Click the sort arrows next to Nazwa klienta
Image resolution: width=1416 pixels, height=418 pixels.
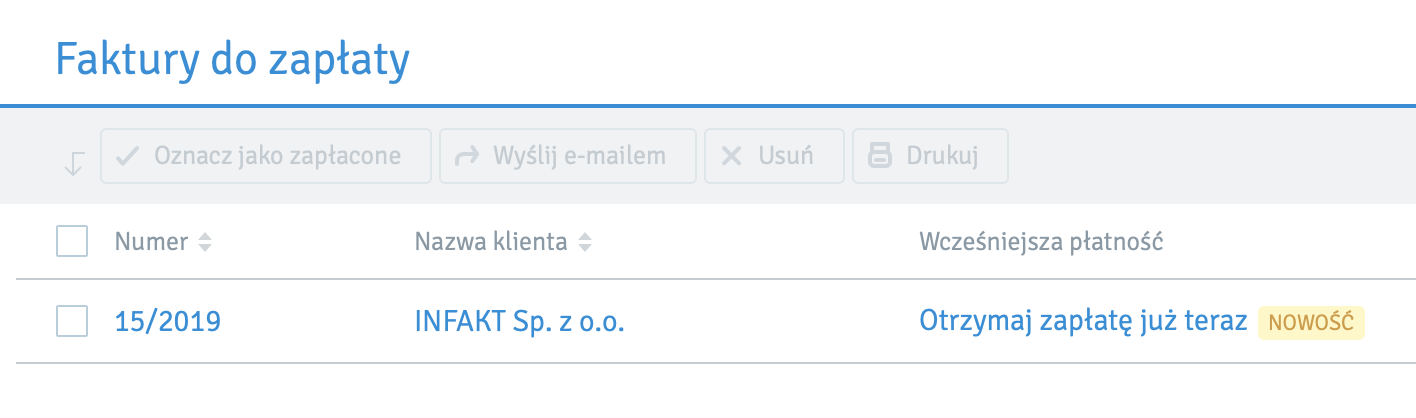coord(585,242)
